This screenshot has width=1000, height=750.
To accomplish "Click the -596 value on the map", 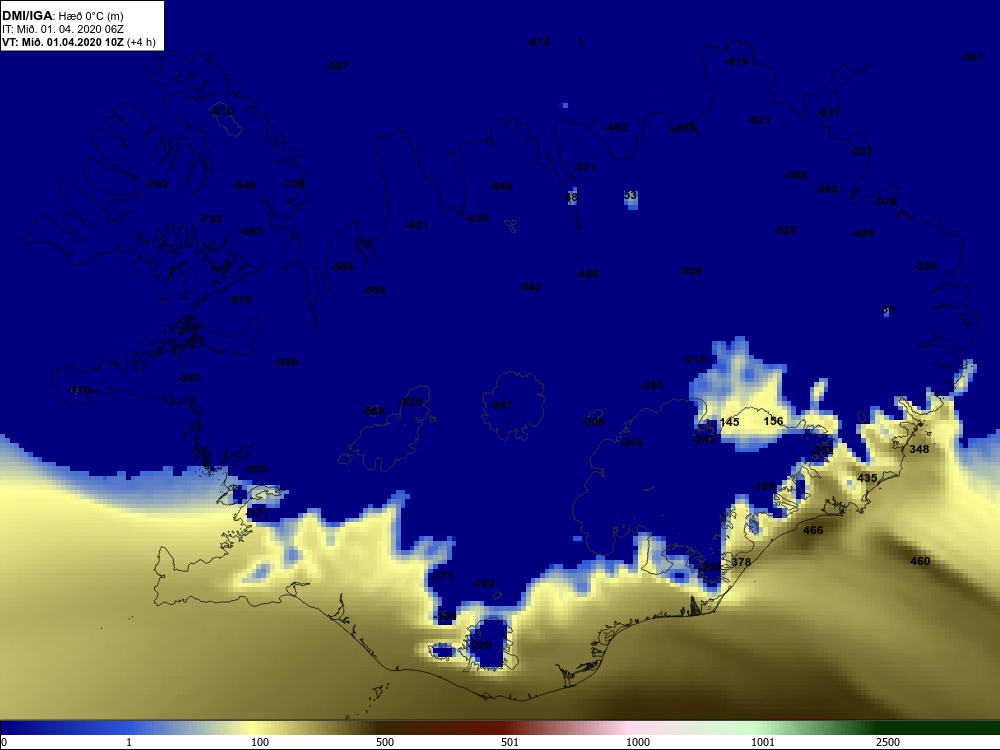I will 286,362.
